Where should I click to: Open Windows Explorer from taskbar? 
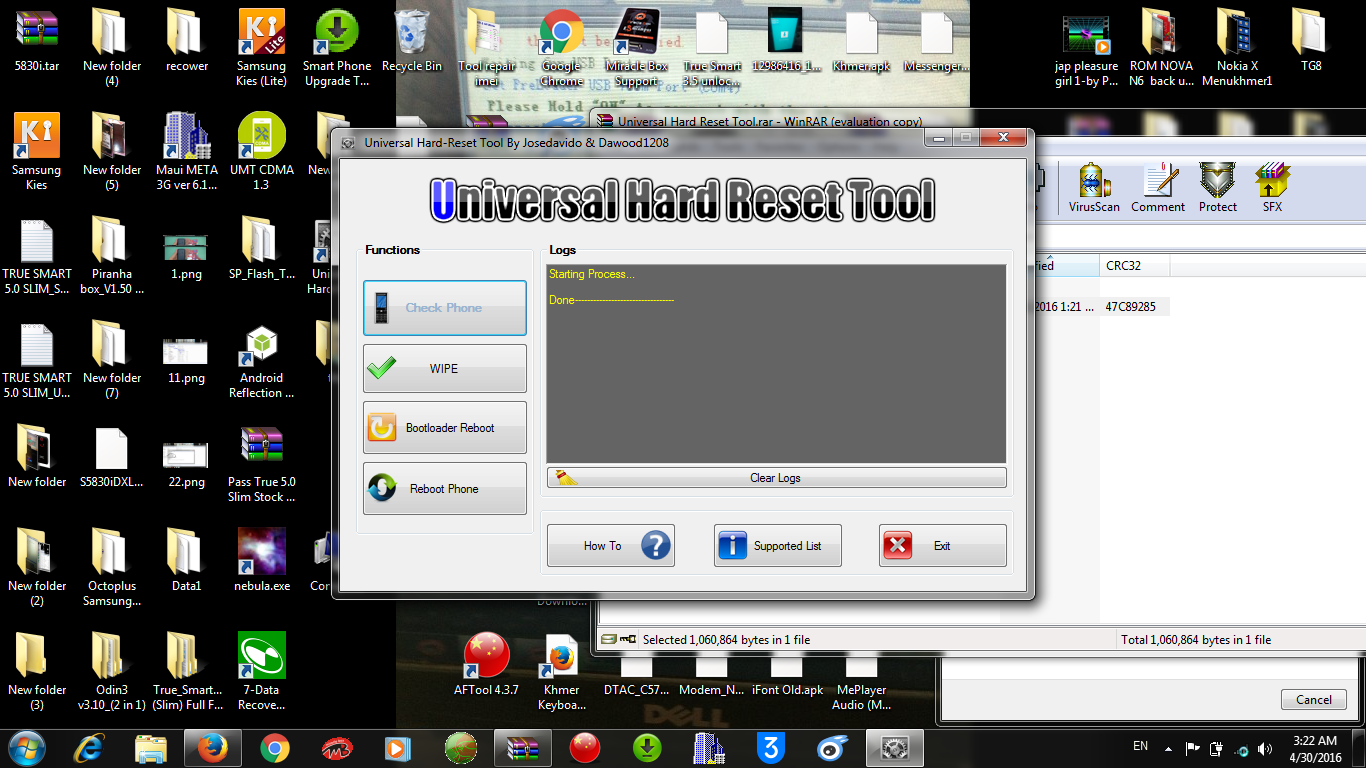click(151, 747)
